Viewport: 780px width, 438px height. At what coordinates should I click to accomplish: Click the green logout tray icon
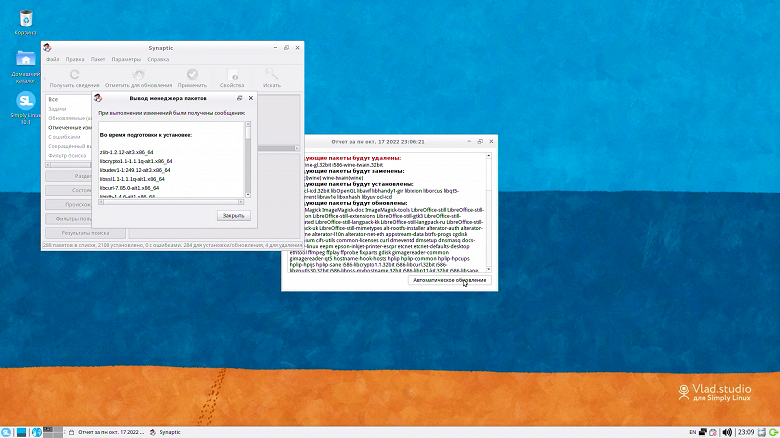pyautogui.click(x=774, y=432)
